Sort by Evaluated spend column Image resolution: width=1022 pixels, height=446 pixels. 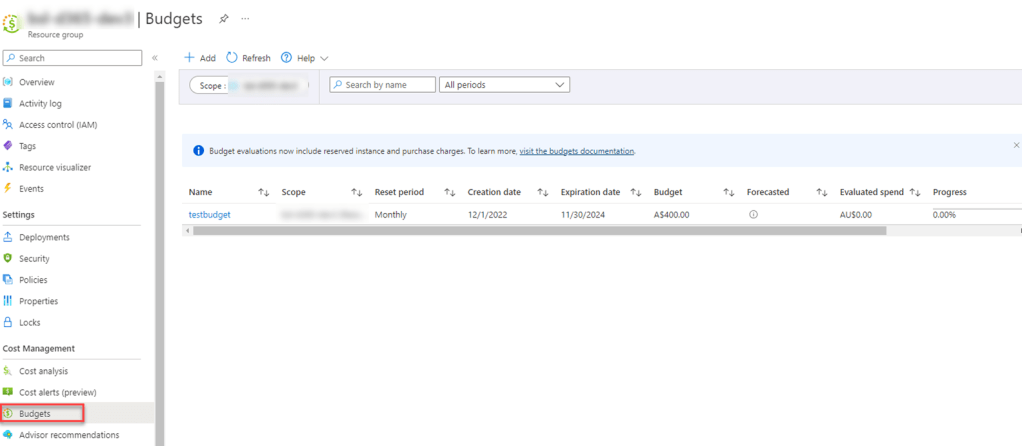click(x=914, y=192)
